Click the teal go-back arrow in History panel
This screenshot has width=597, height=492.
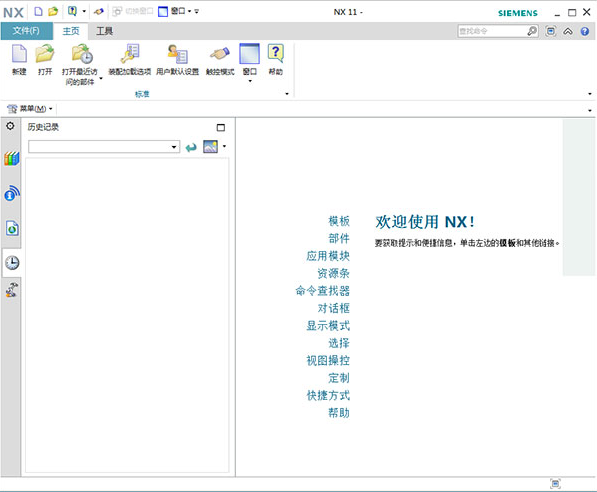tap(191, 147)
